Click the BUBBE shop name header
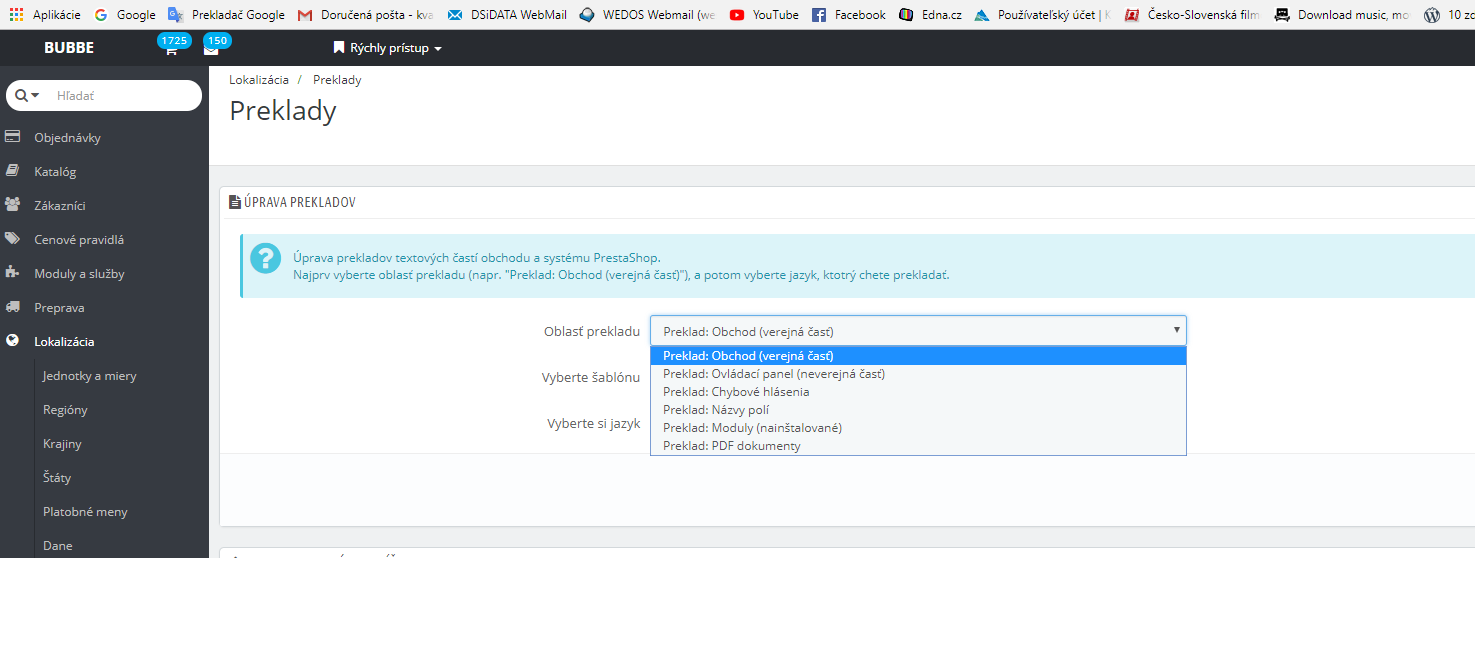The height and width of the screenshot is (648, 1475). 69,48
